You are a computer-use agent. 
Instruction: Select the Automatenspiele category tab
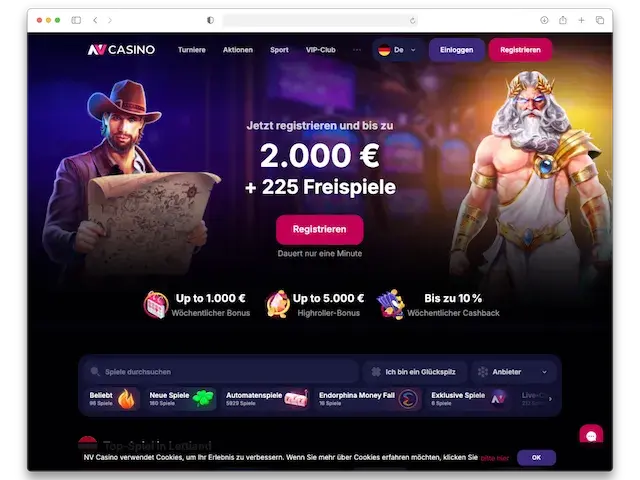click(266, 398)
